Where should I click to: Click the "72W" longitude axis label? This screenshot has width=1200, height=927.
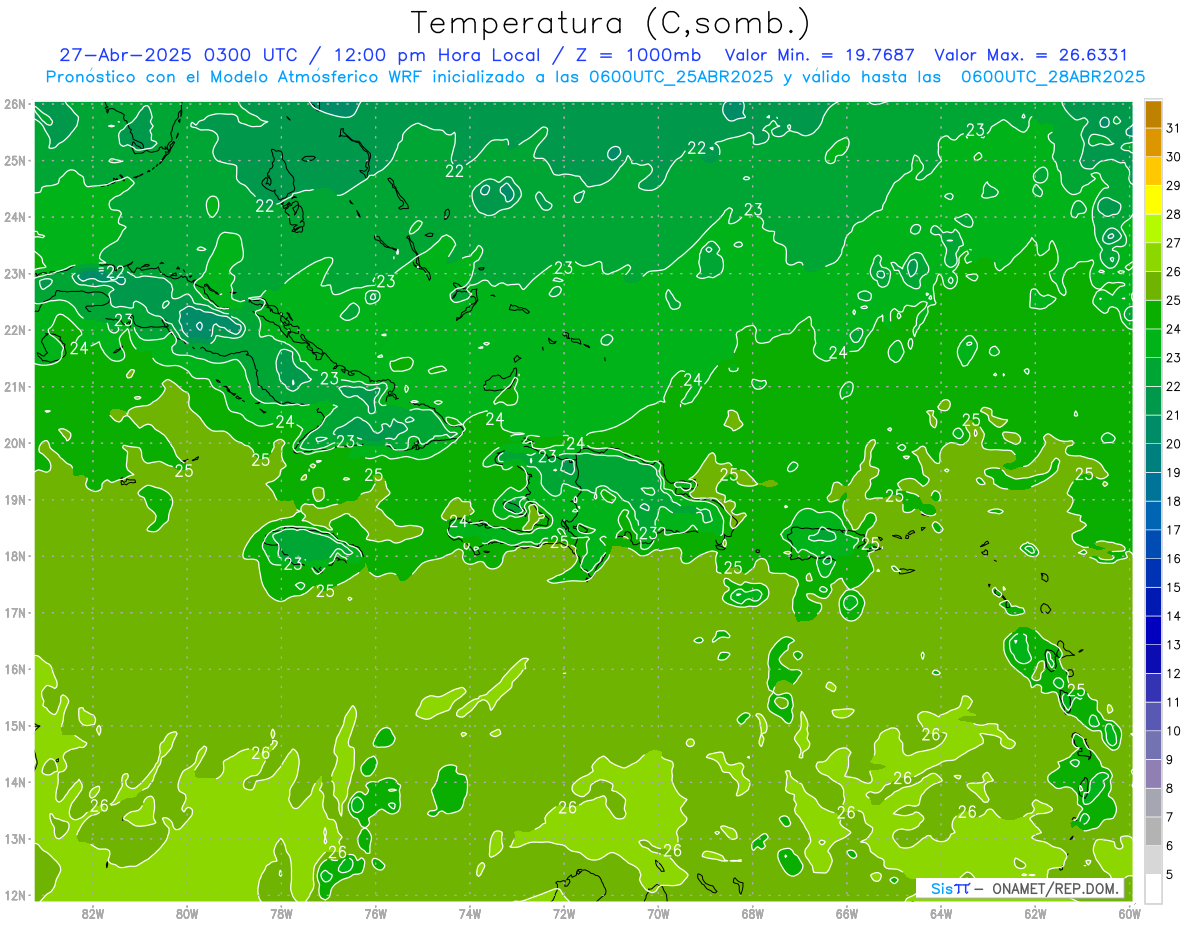[x=564, y=913]
